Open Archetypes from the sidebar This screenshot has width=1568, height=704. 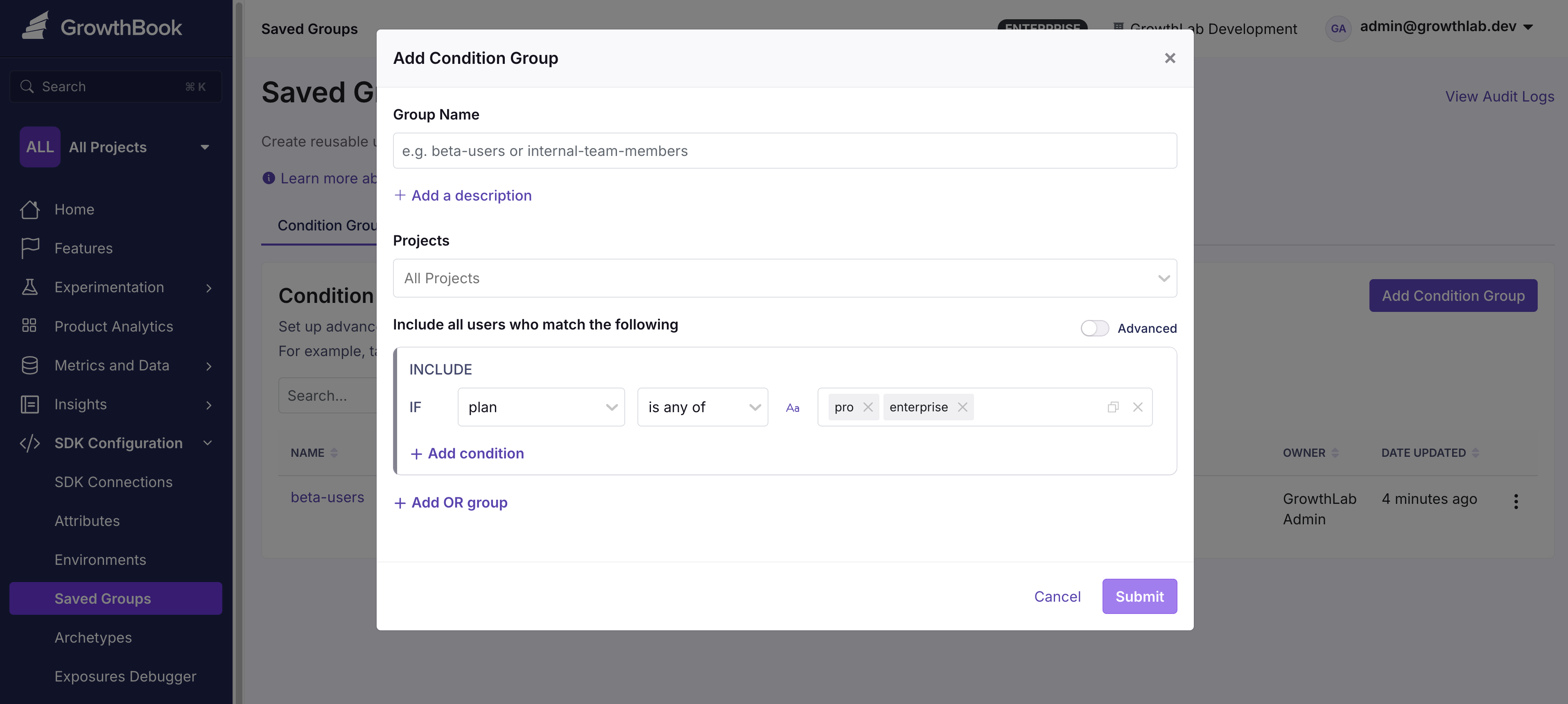93,637
